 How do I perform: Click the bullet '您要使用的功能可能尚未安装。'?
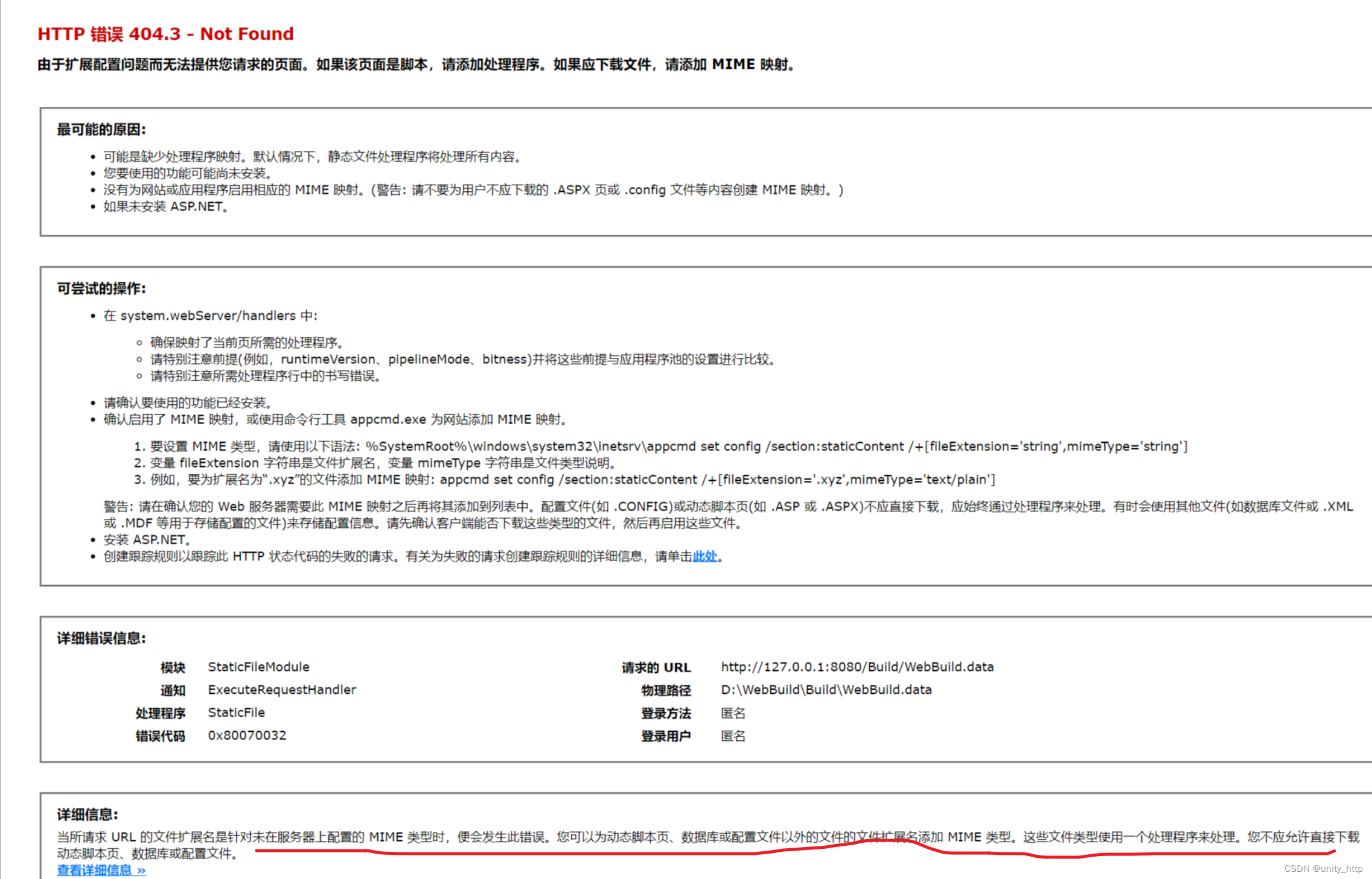point(188,173)
